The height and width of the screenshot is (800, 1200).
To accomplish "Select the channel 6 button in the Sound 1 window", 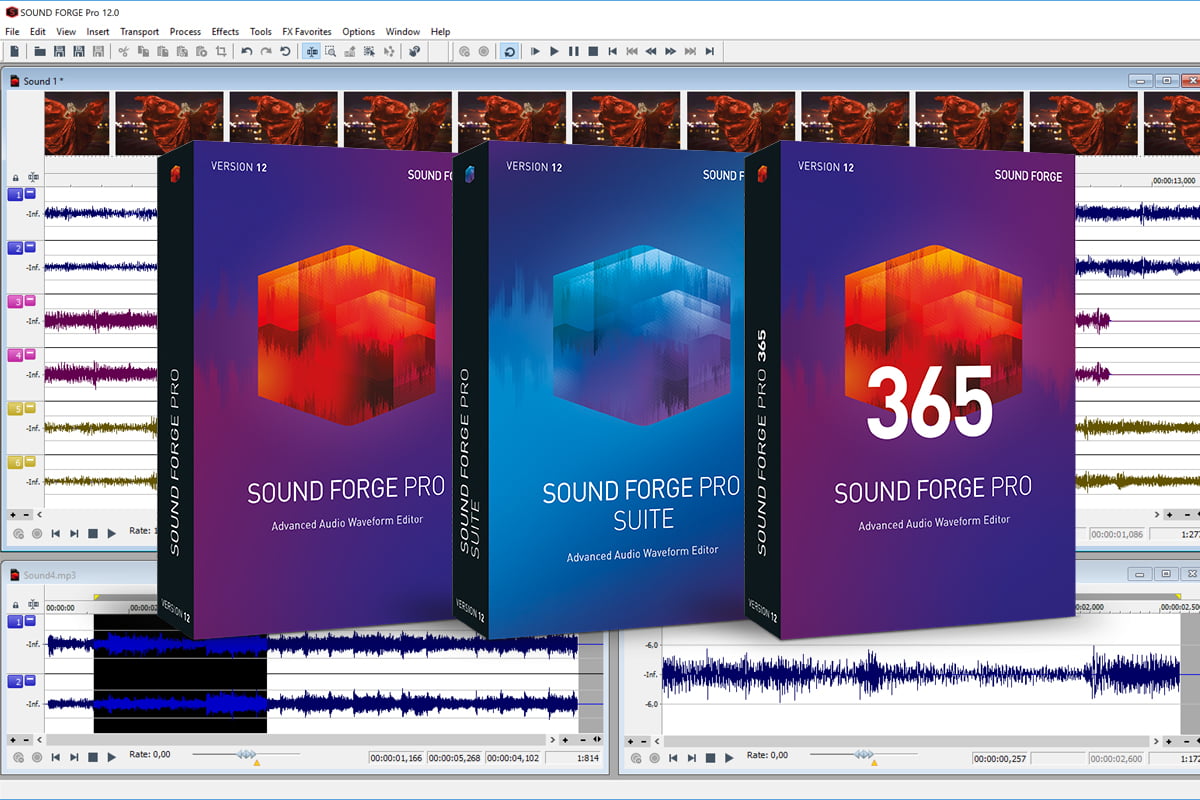I will coord(15,462).
